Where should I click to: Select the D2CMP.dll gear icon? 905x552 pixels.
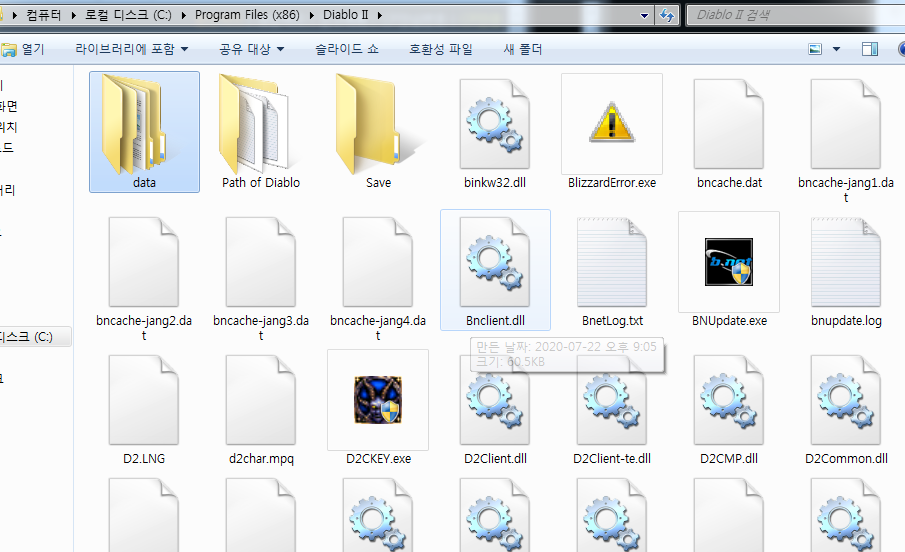coord(729,400)
